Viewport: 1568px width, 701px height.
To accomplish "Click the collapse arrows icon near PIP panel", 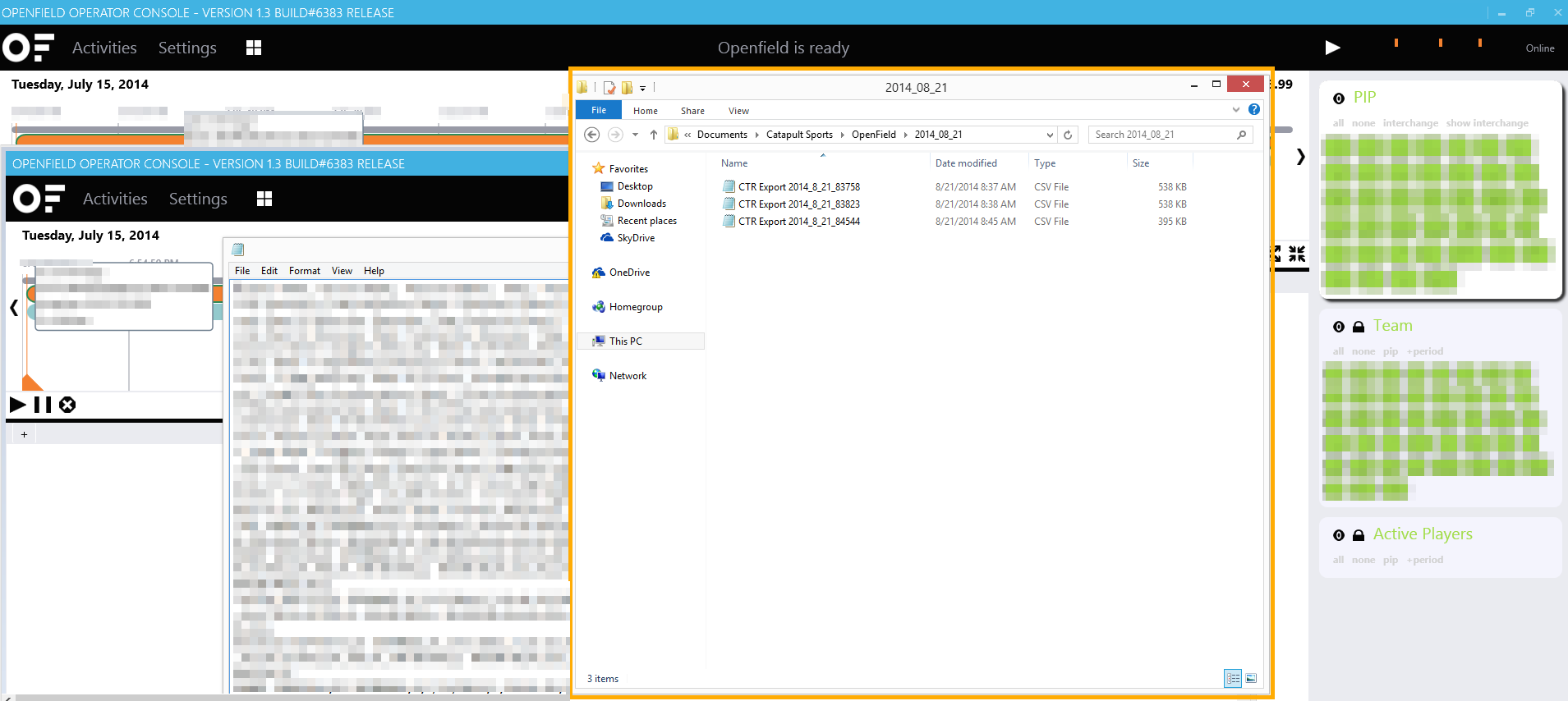I will click(1297, 254).
